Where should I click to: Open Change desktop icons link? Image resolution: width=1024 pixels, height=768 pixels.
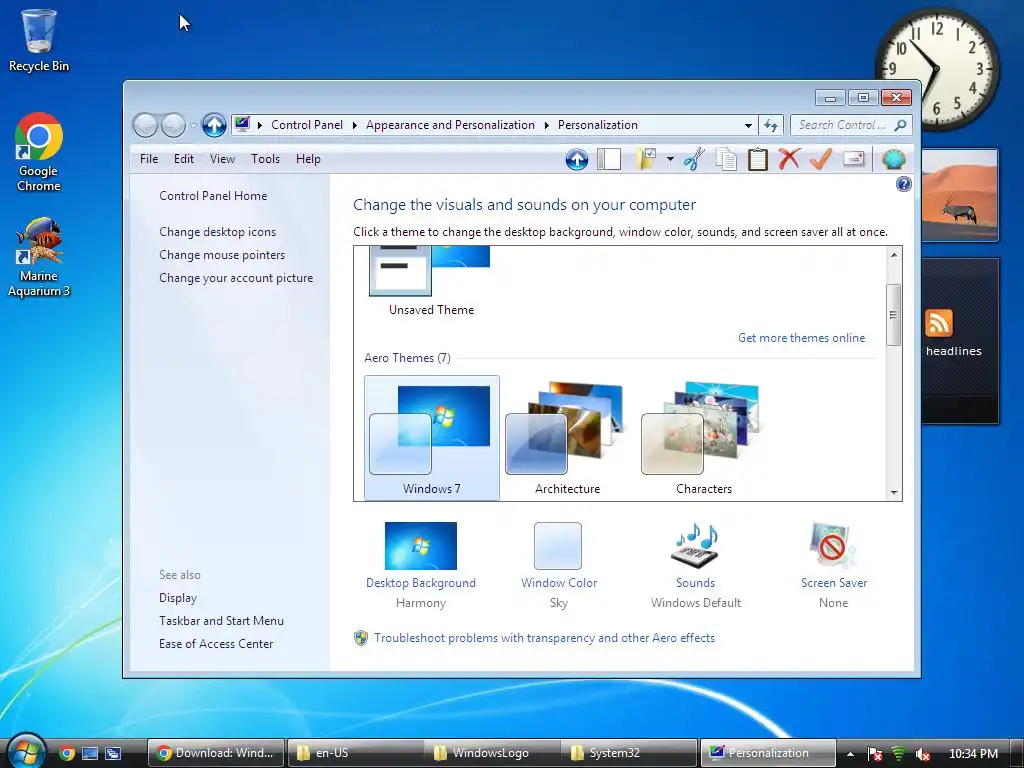[x=217, y=232]
